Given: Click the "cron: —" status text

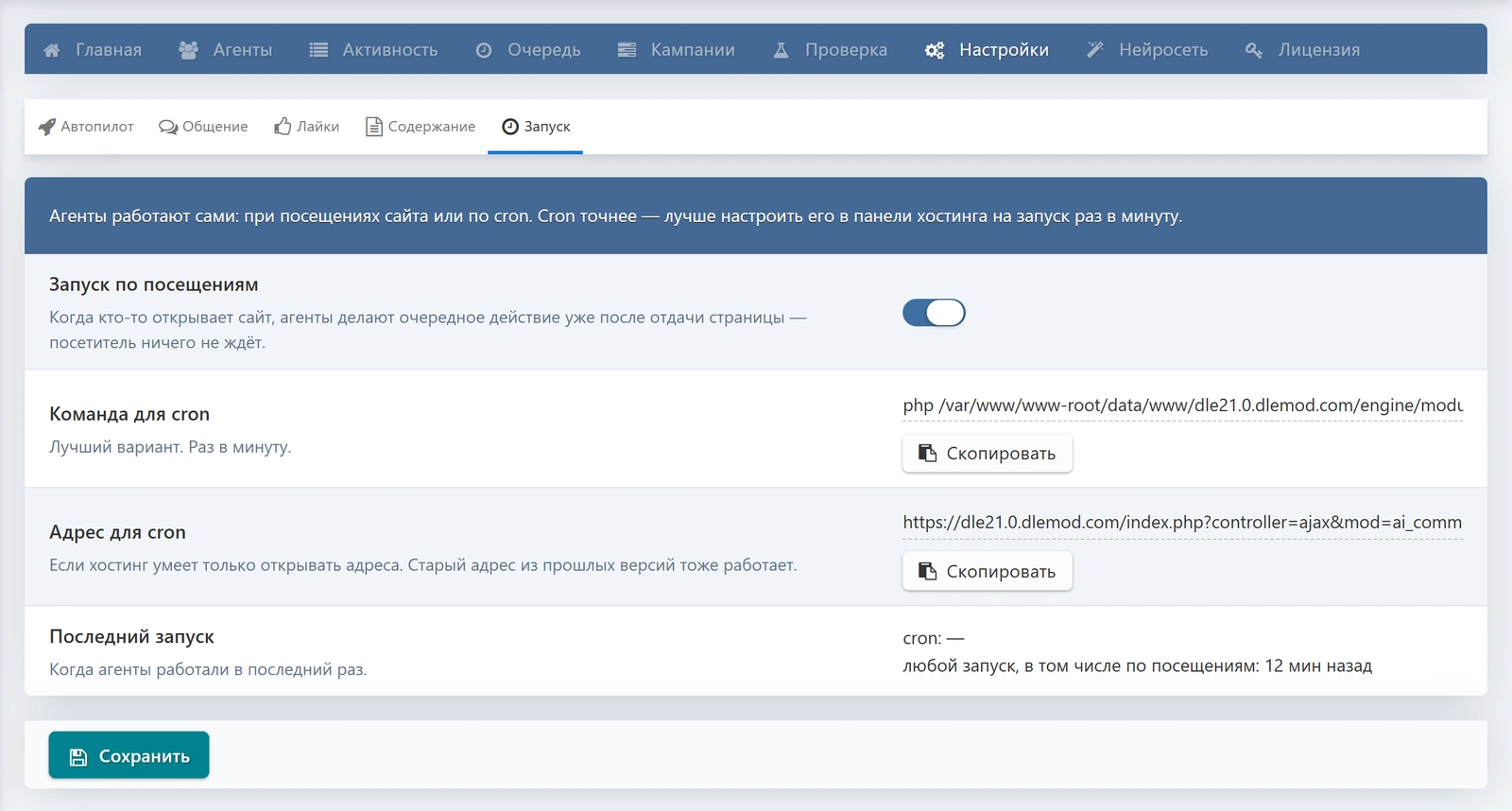Looking at the screenshot, I should (x=934, y=639).
